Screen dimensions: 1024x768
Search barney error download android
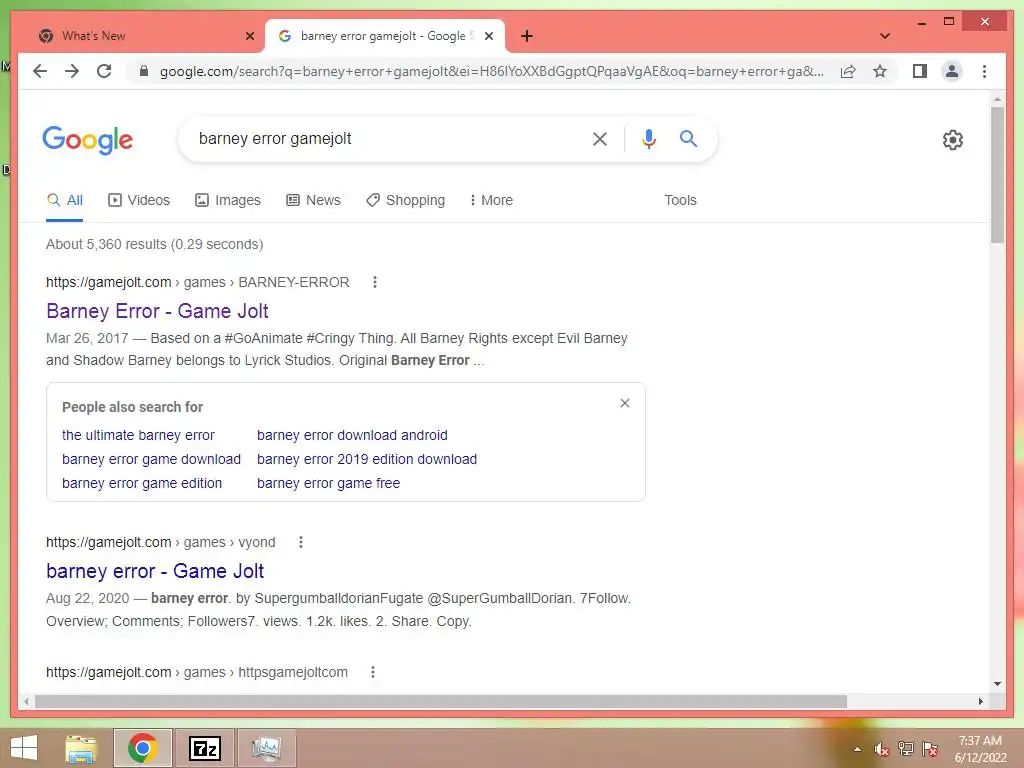point(352,435)
